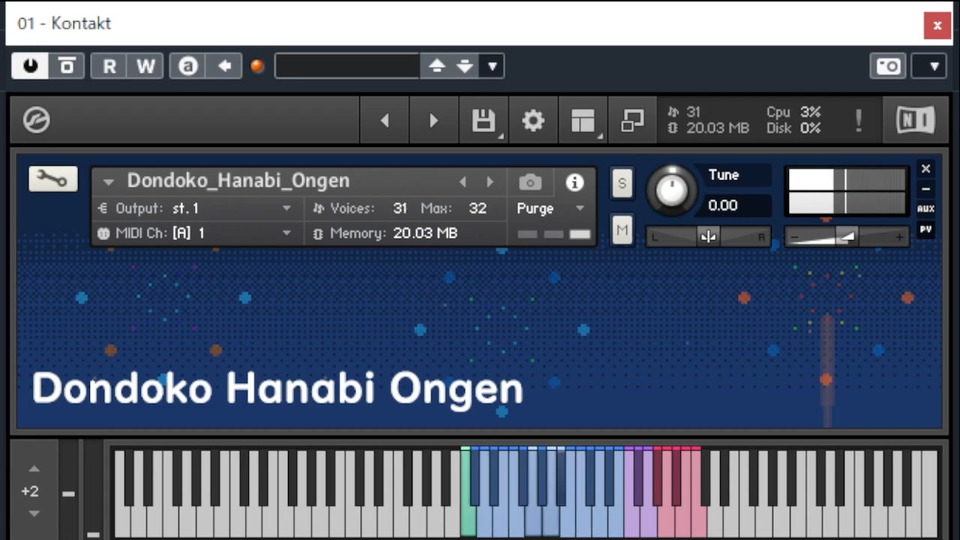960x540 pixels.
Task: Mute the instrument with M button
Action: pyautogui.click(x=622, y=230)
